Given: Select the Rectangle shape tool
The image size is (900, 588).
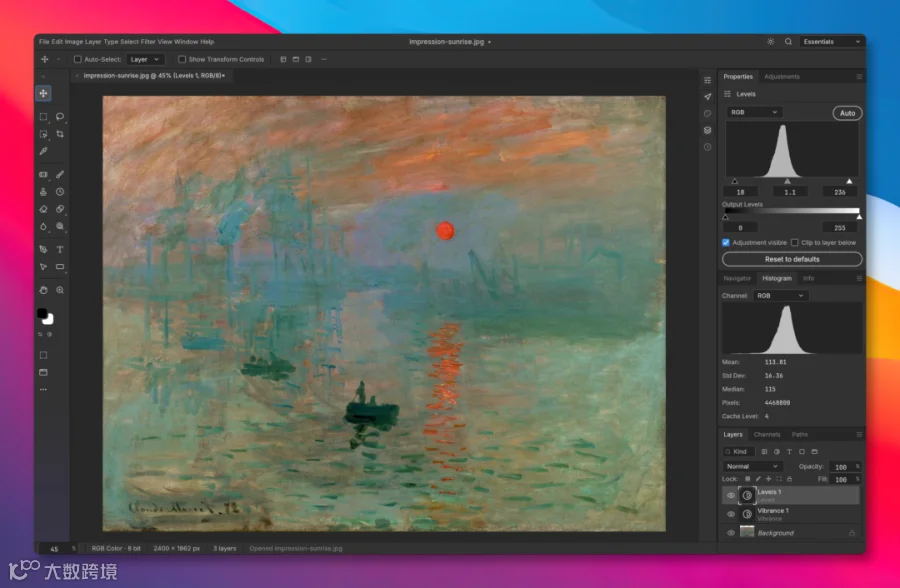Looking at the screenshot, I should 60,267.
